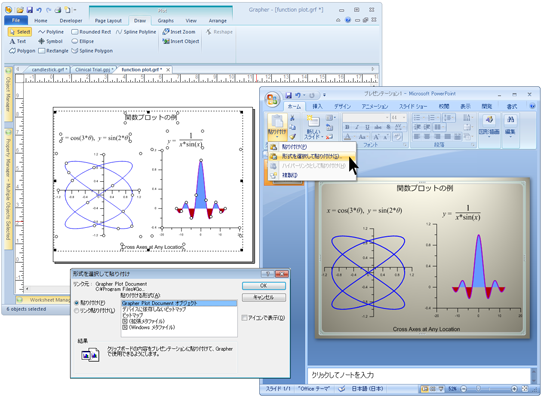Open the Graphs ribbon tab
Image resolution: width=550 pixels, height=400 pixels.
click(x=166, y=21)
